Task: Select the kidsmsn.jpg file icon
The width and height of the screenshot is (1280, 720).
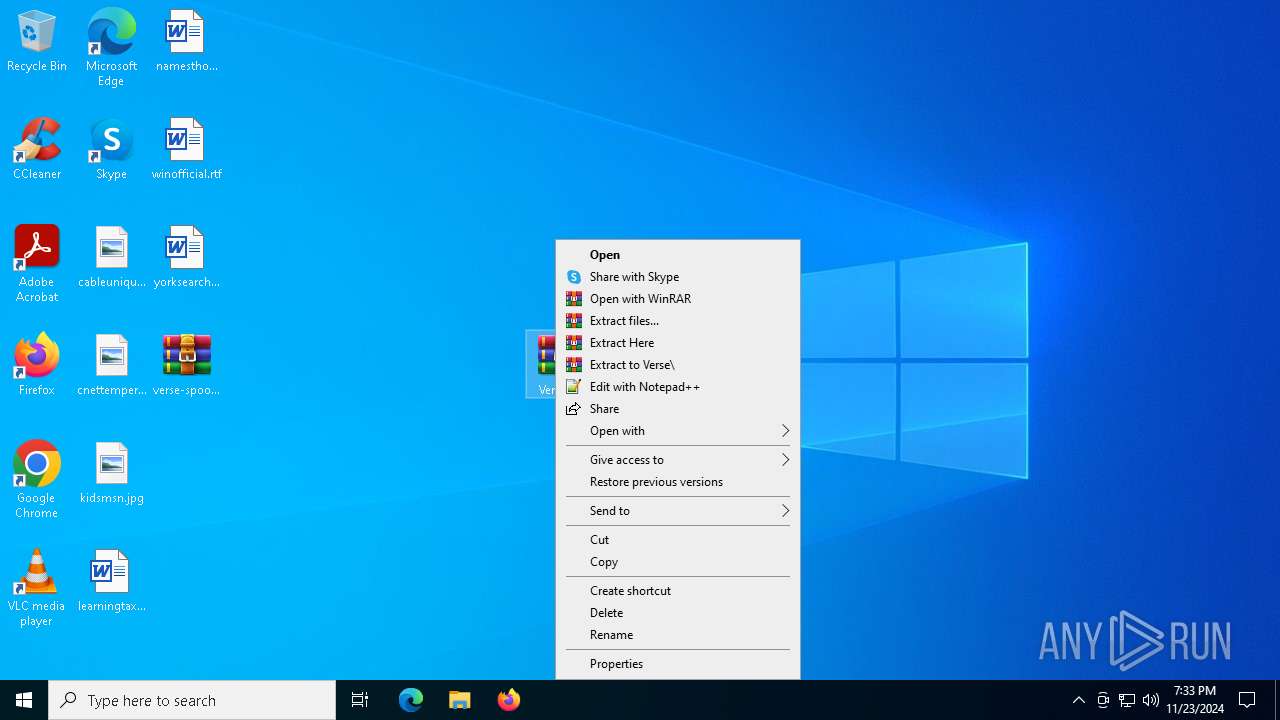Action: [x=111, y=474]
